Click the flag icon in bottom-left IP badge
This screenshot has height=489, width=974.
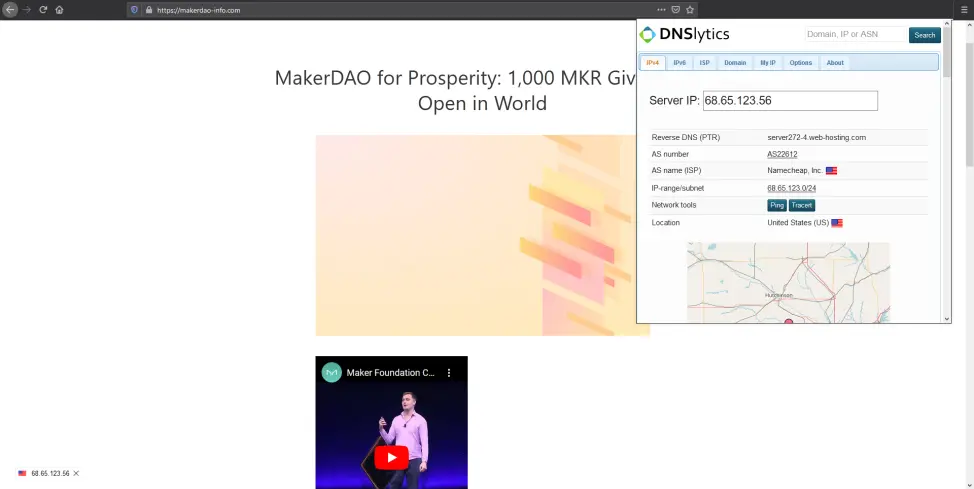point(22,473)
